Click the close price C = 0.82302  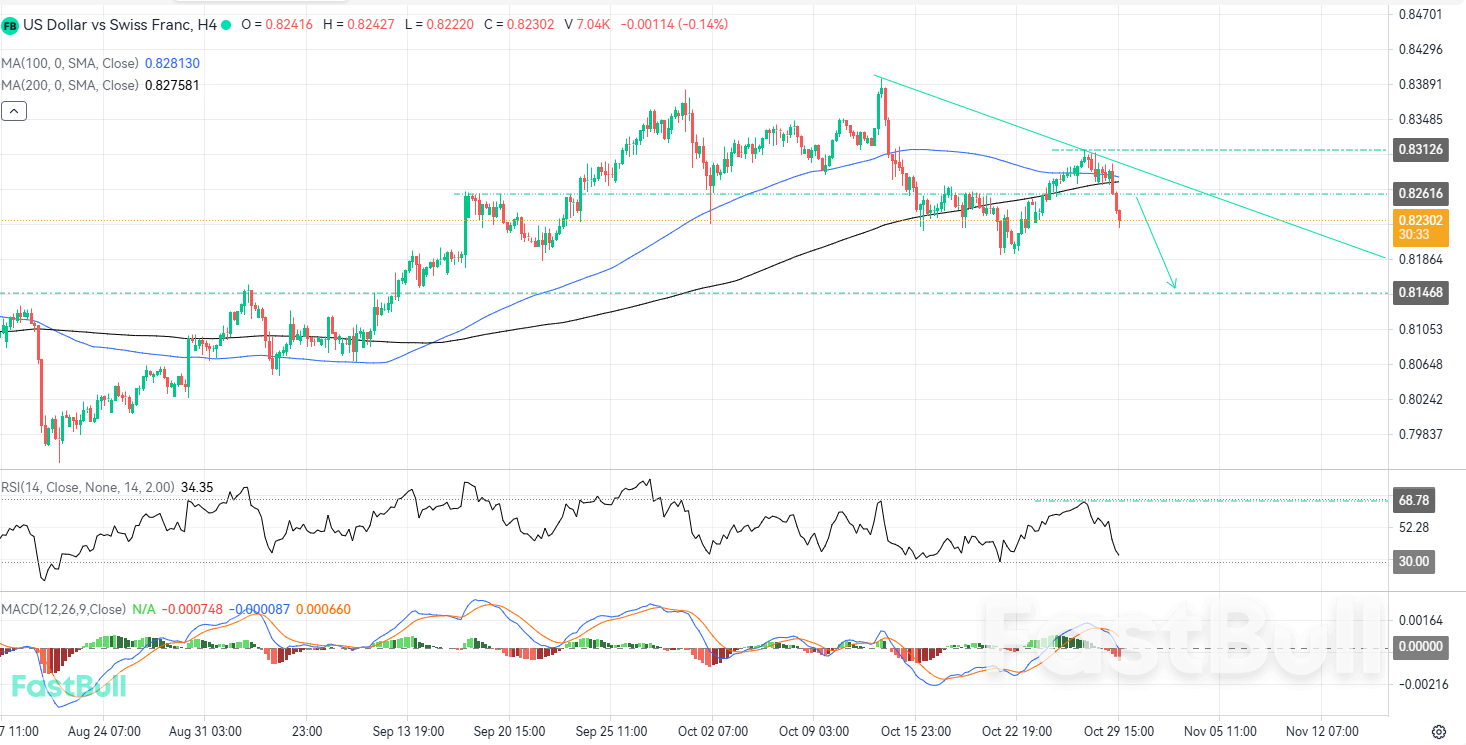point(518,24)
